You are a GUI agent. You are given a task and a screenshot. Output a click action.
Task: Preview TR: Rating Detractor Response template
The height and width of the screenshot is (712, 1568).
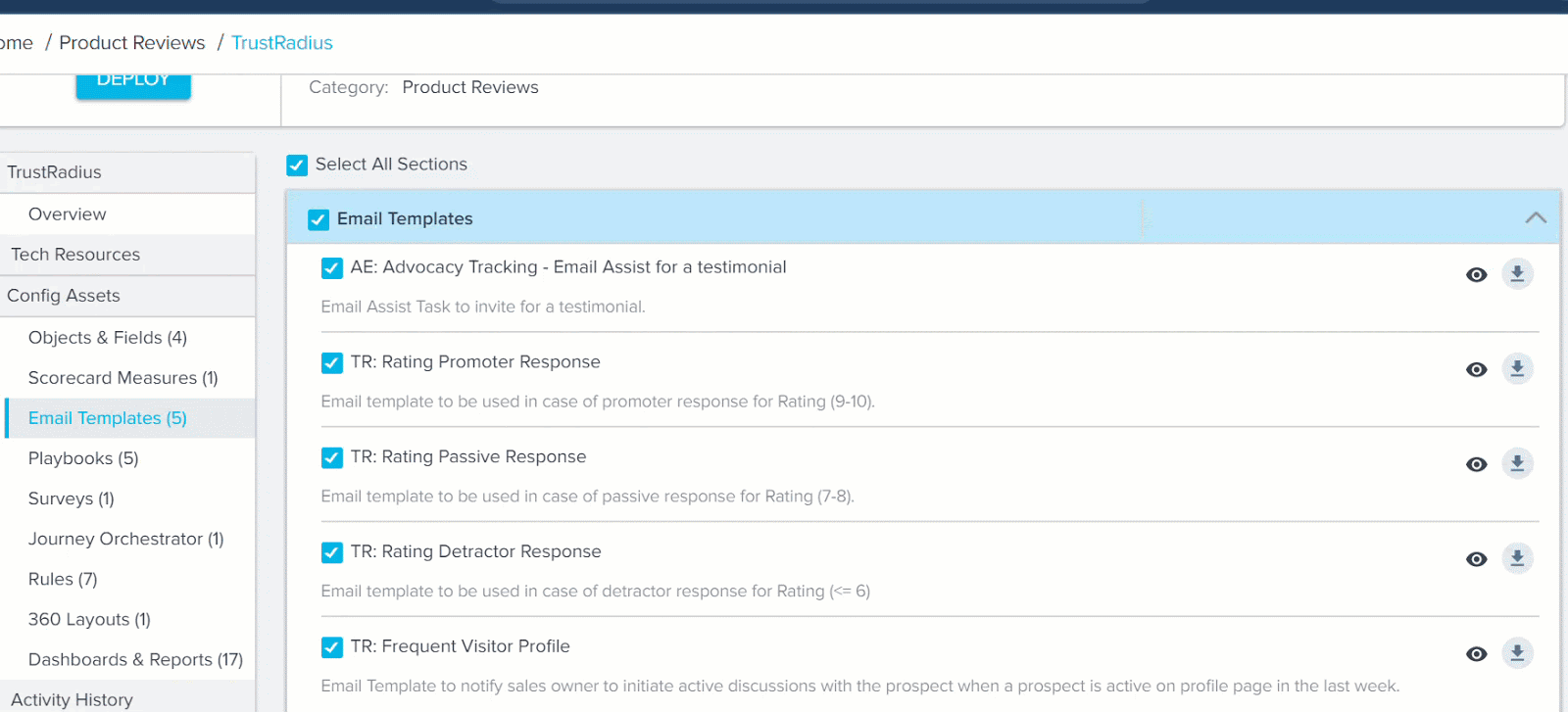[x=1476, y=560]
